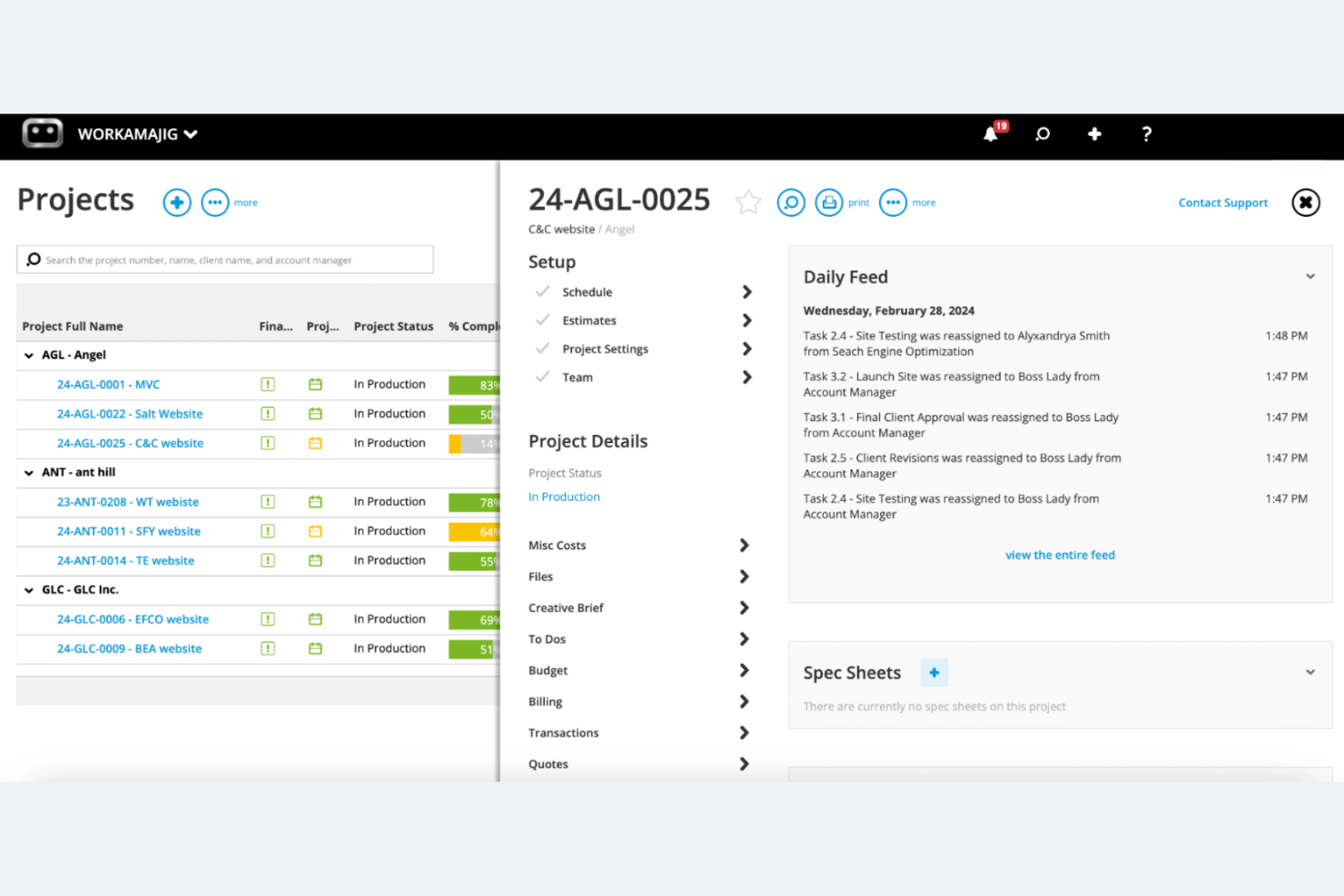Click the Workamajig robot logo
This screenshot has height=896, width=1344.
43,133
